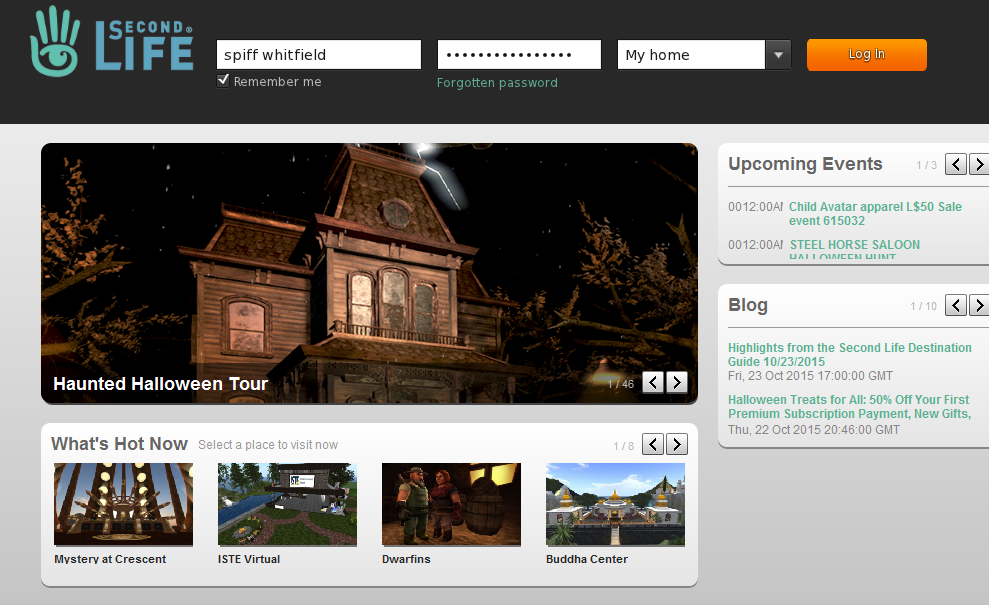Show previous Blog page
The width and height of the screenshot is (989, 605).
click(956, 305)
